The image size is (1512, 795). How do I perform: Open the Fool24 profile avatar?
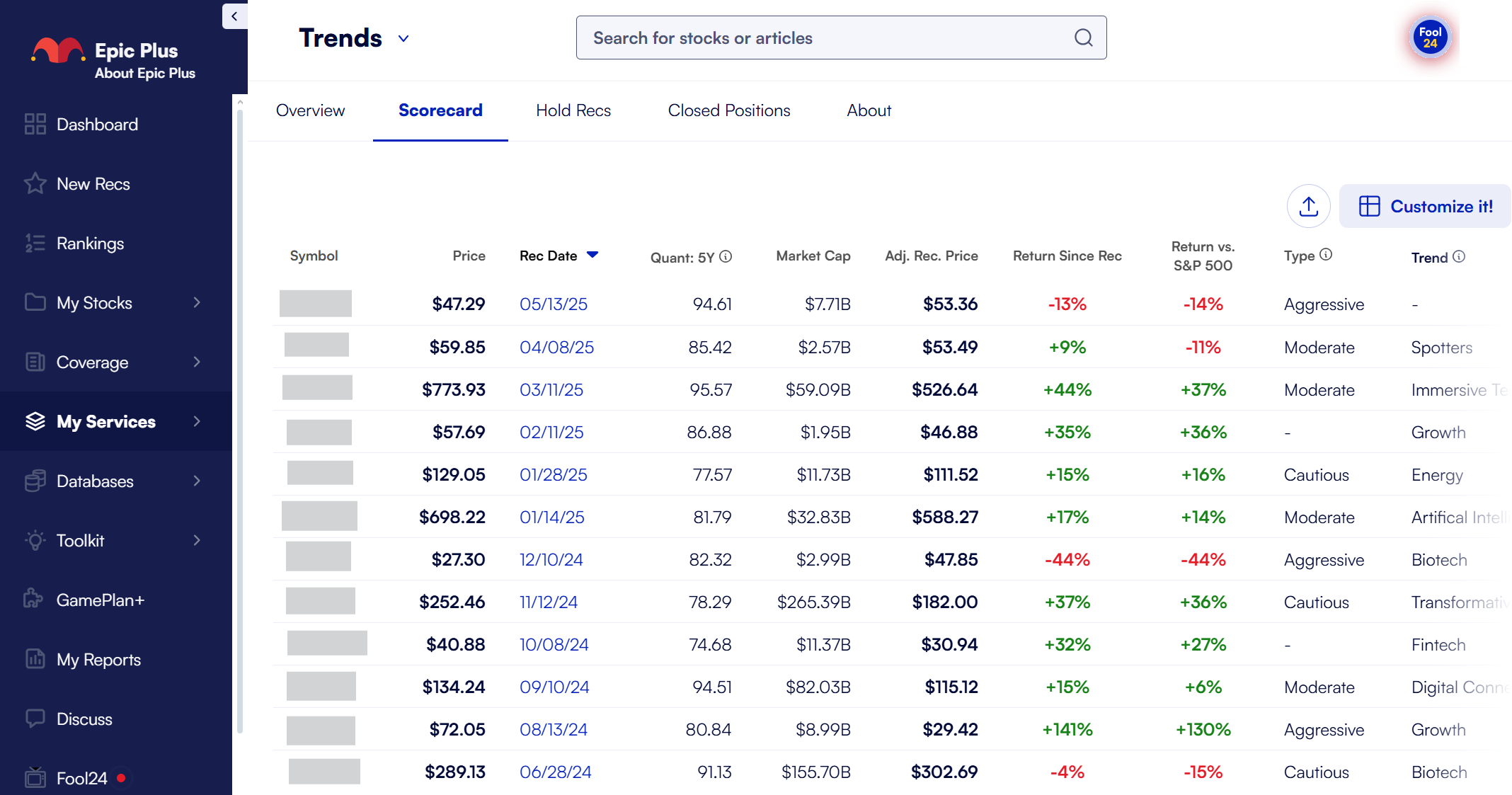coord(1430,37)
